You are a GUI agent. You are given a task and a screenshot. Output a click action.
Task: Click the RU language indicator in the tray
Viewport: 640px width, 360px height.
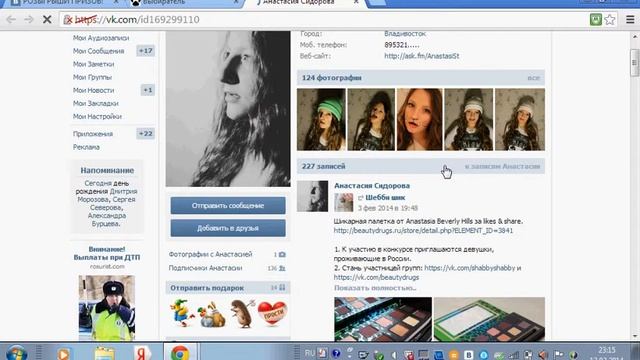pos(310,353)
